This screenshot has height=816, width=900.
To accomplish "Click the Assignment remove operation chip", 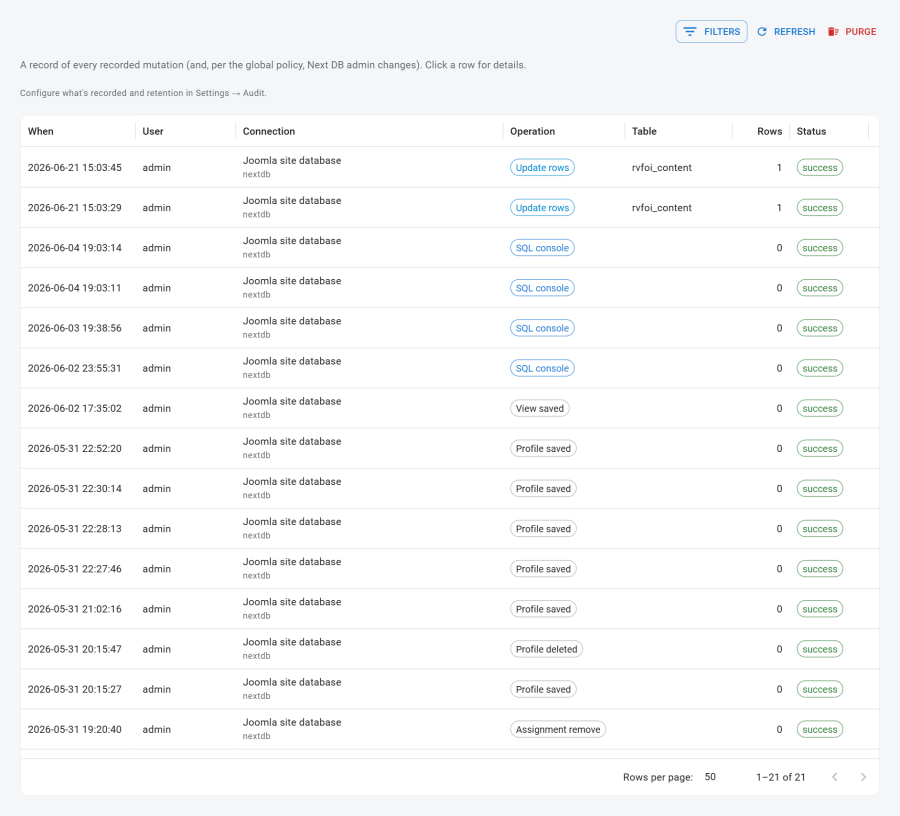I will 558,729.
